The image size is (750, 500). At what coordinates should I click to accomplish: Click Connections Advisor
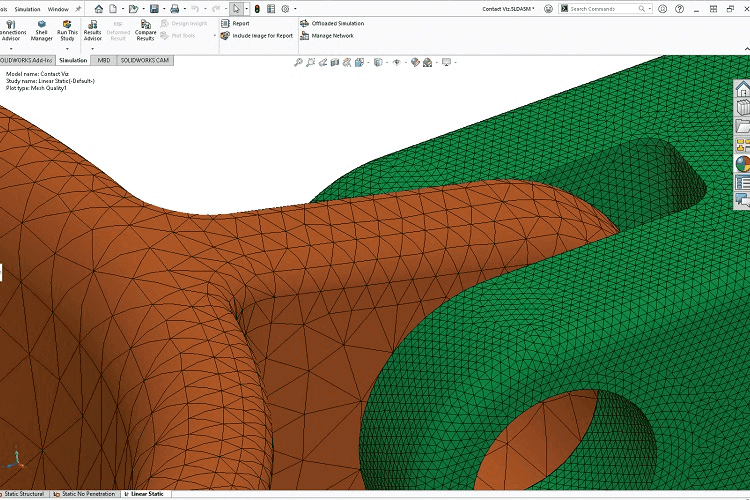(x=11, y=31)
